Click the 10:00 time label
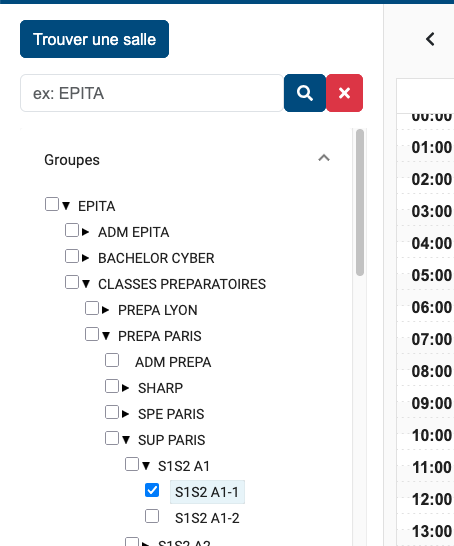 pos(432,435)
